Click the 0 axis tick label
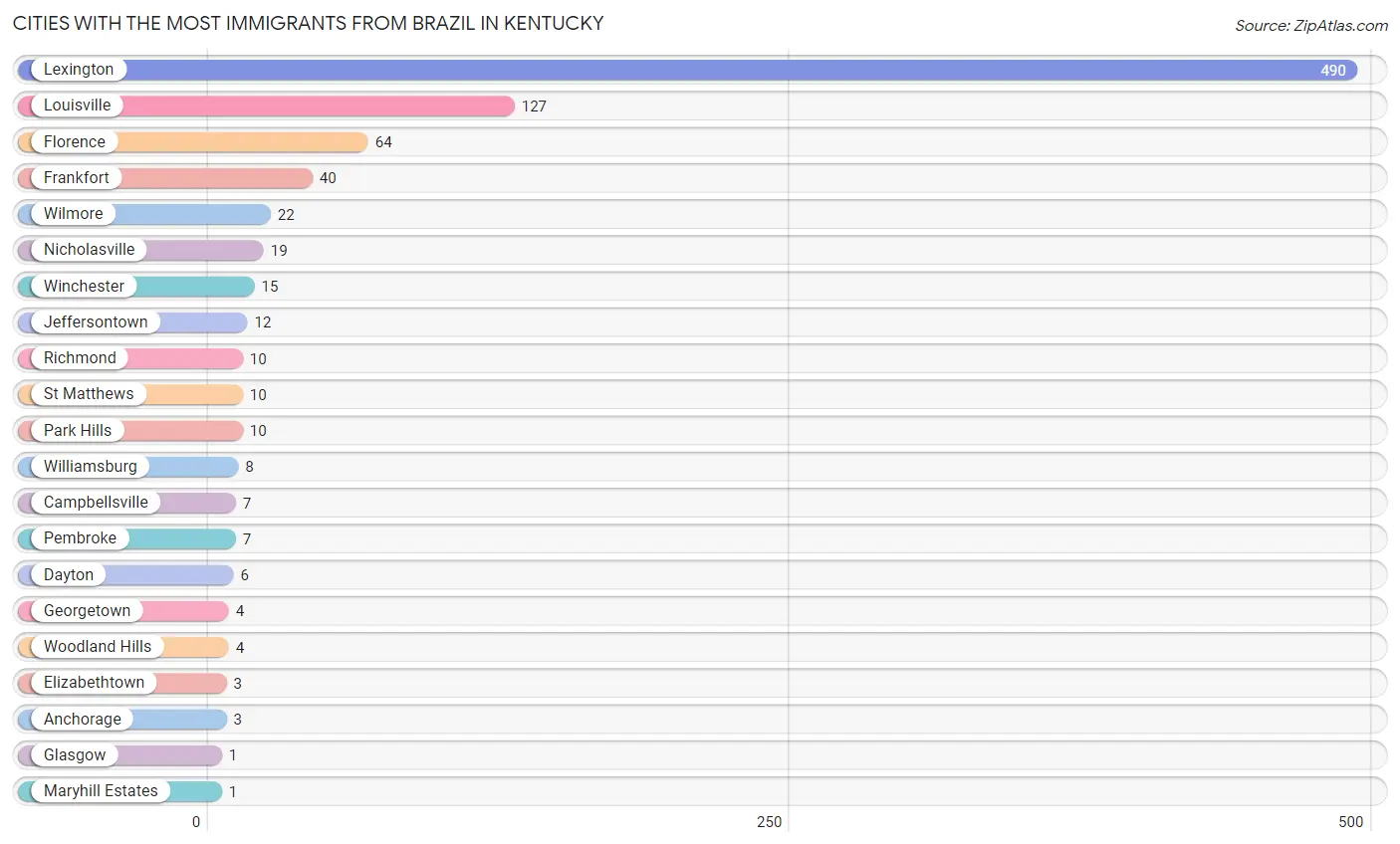The height and width of the screenshot is (844, 1400). click(196, 822)
